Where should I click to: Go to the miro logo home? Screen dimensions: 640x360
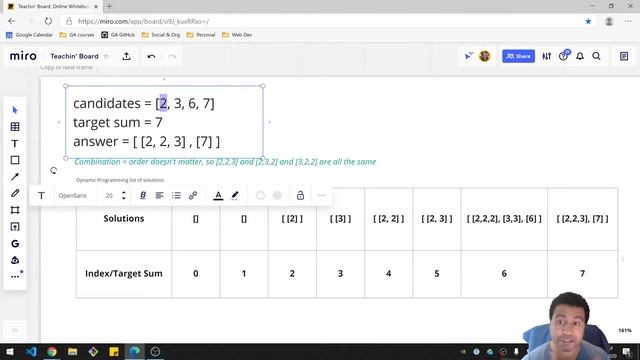[23, 56]
